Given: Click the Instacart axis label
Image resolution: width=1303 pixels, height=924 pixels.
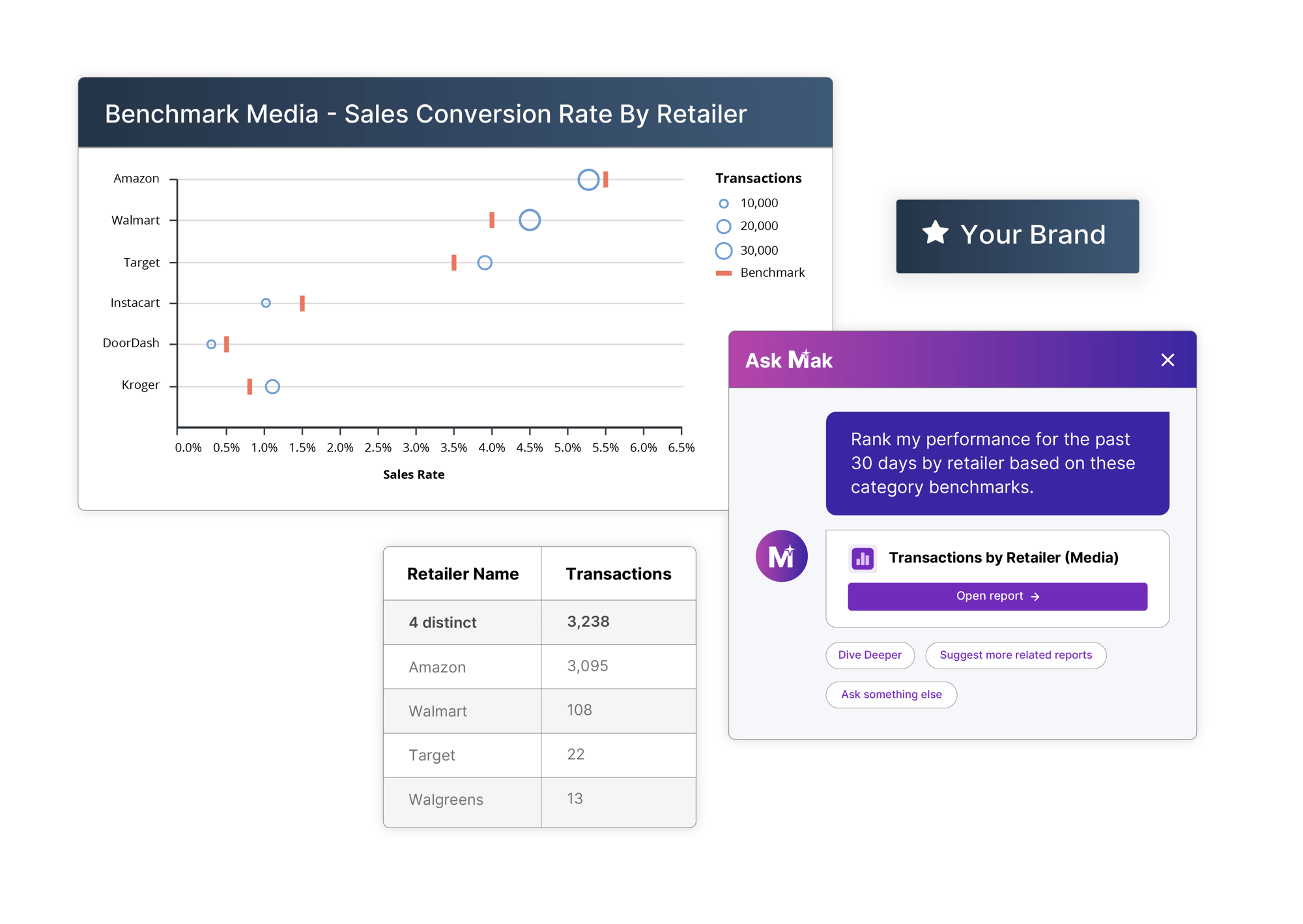Looking at the screenshot, I should pos(135,303).
